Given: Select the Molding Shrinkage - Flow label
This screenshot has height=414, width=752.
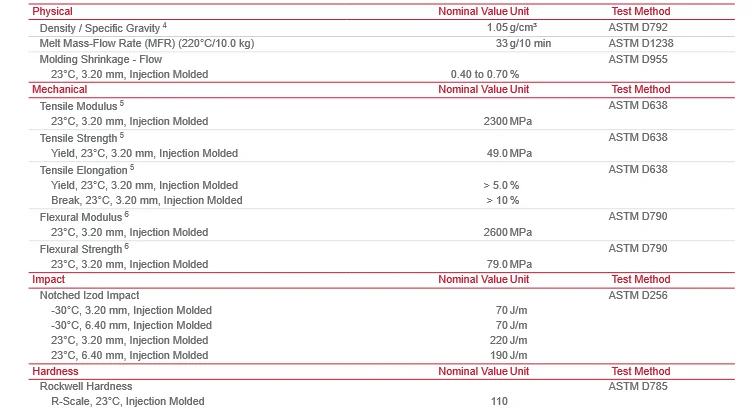Looking at the screenshot, I should click(x=100, y=59).
